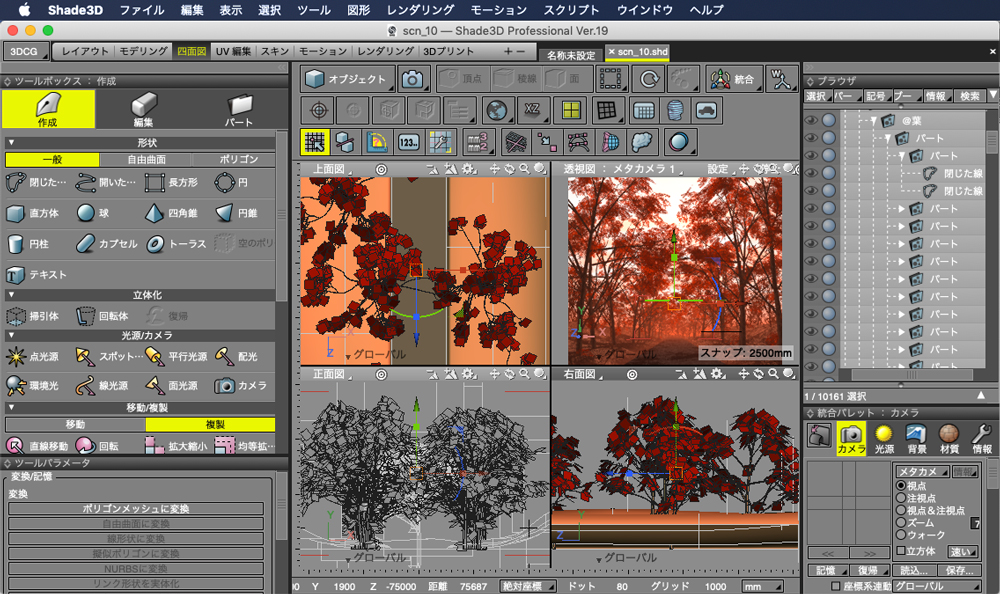Select the 長方形 rectangle tool
1000x594 pixels.
(171, 182)
